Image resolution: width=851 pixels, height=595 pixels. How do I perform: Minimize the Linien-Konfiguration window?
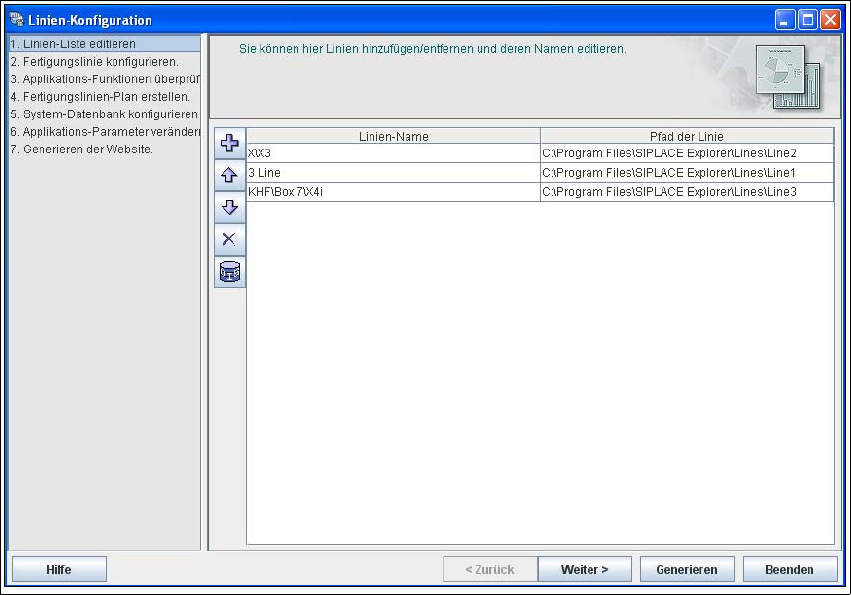[x=784, y=20]
